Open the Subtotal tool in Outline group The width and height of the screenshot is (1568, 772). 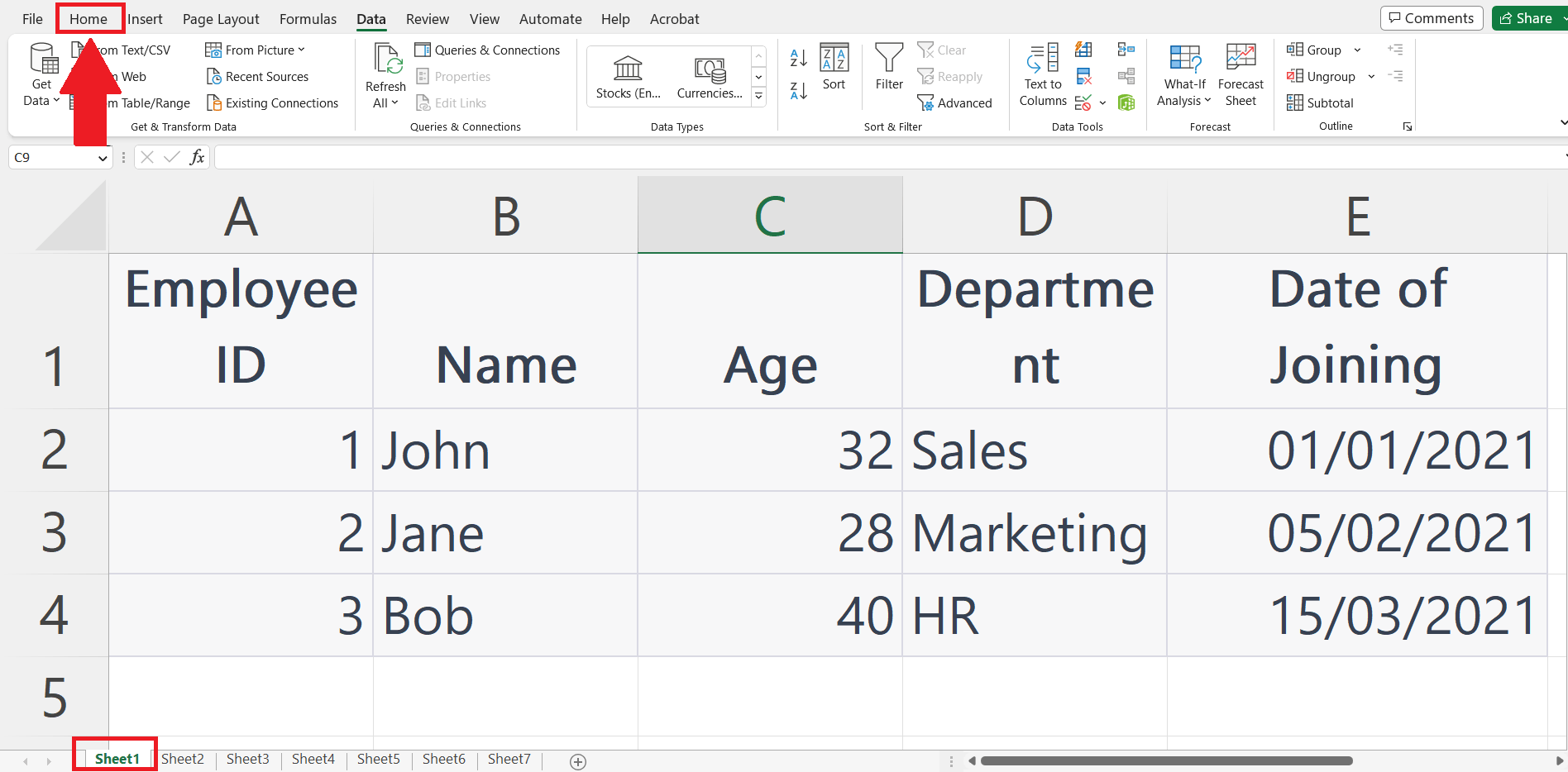1321,102
